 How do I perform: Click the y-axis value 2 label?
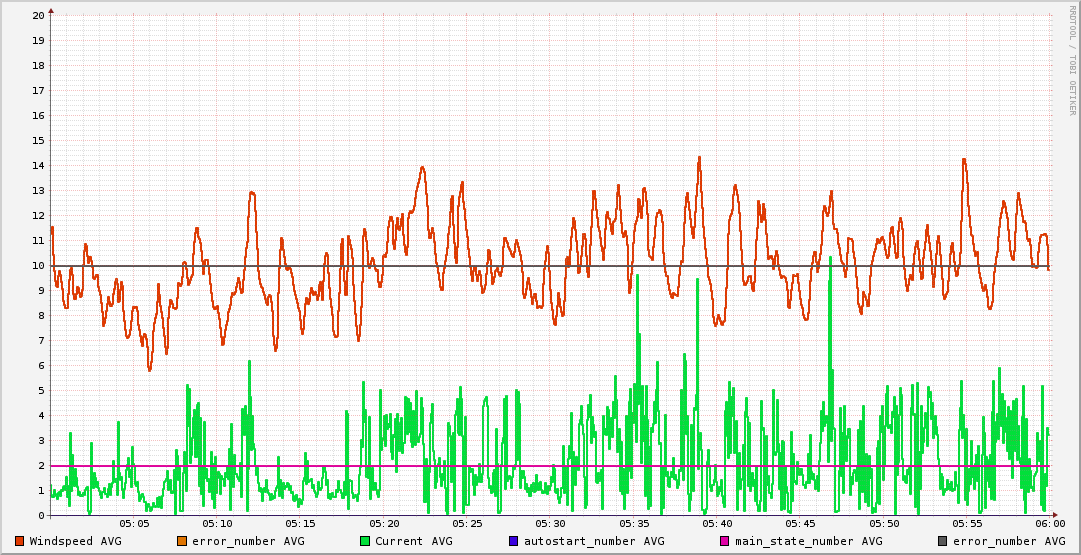(x=41, y=466)
